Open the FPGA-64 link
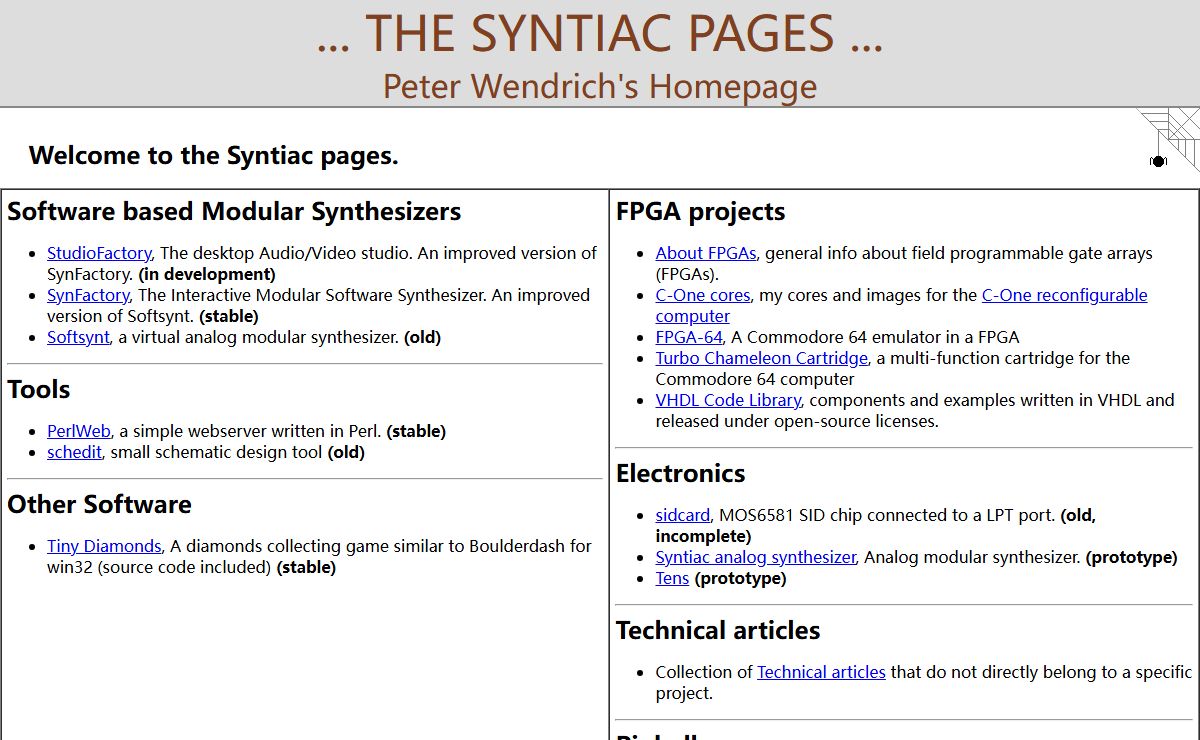 [x=689, y=337]
